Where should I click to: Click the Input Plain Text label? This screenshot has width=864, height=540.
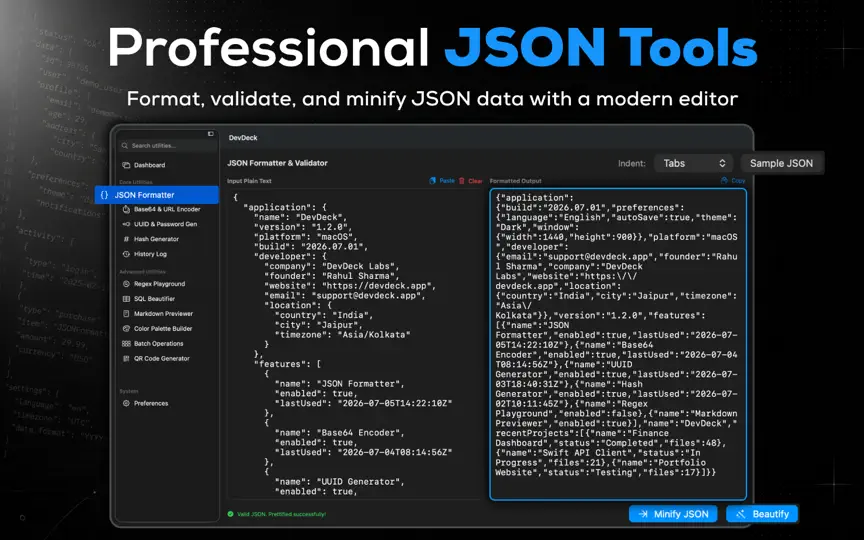click(249, 181)
